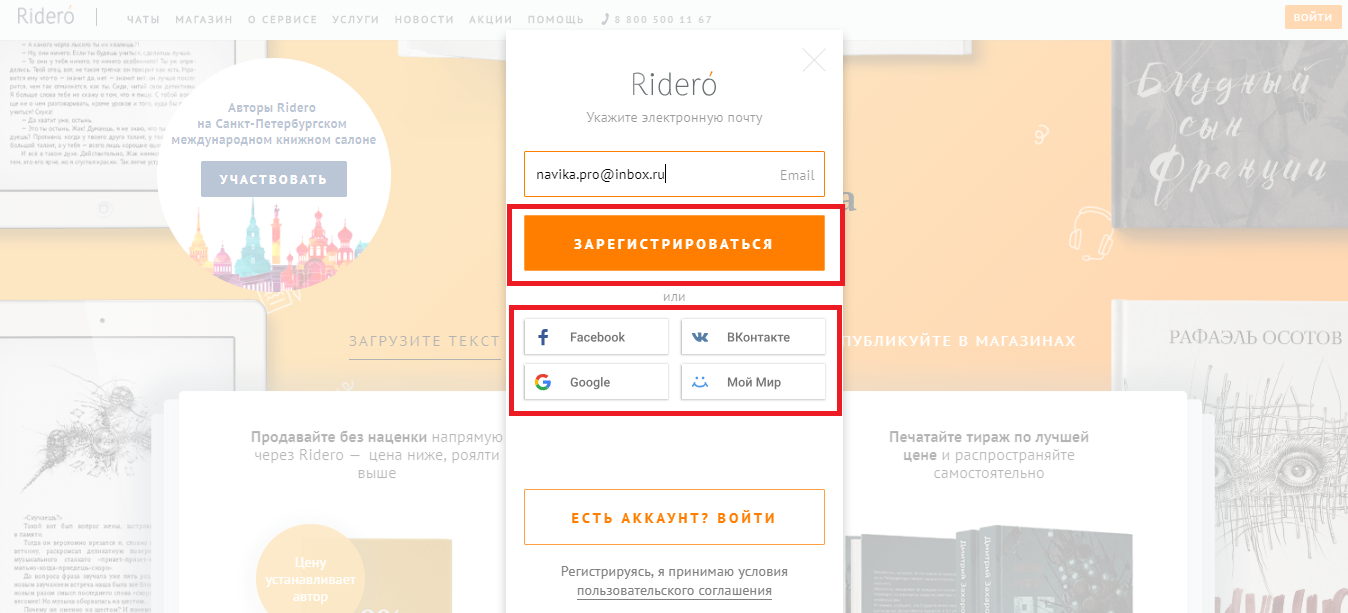Viewport: 1348px width, 613px height.
Task: Open пользовательского соглашения link
Action: tap(674, 591)
